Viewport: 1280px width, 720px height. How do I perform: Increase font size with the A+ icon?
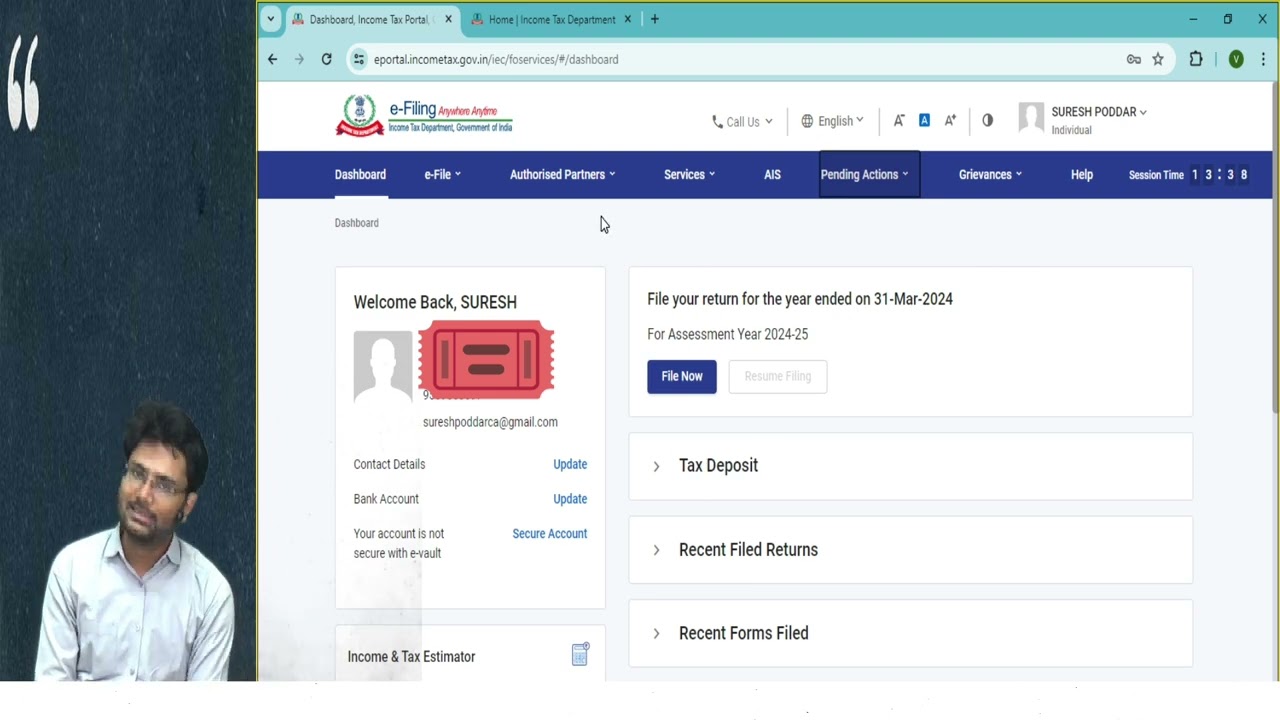950,120
